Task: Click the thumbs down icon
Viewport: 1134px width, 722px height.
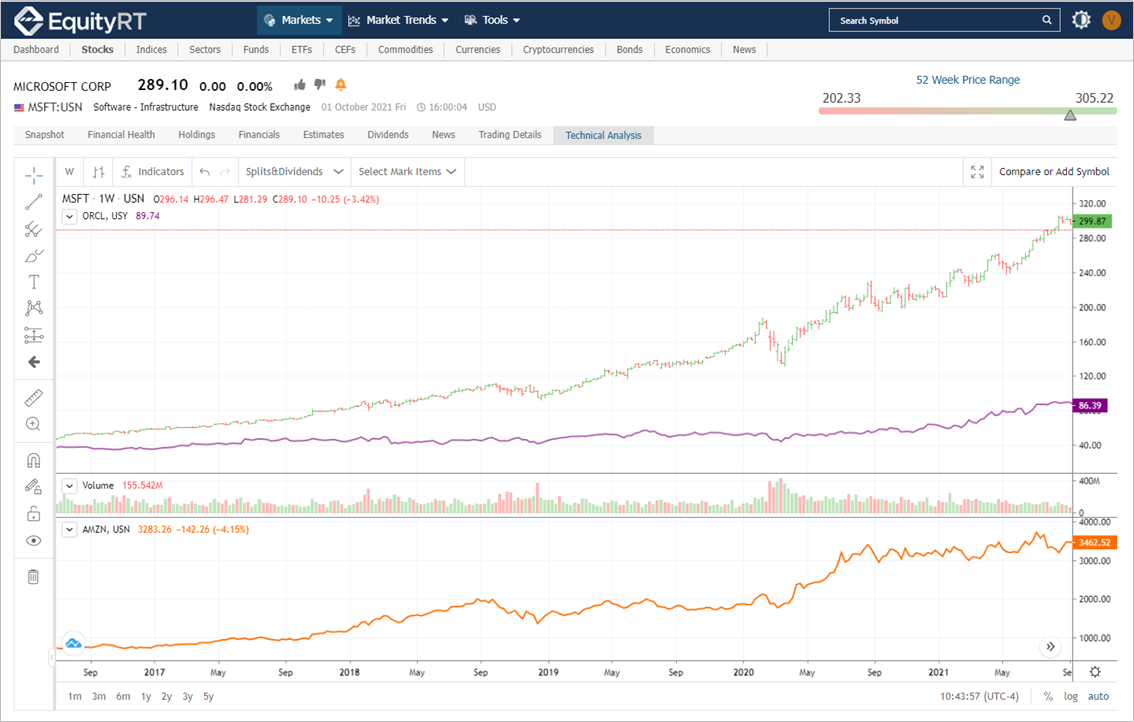Action: (320, 85)
